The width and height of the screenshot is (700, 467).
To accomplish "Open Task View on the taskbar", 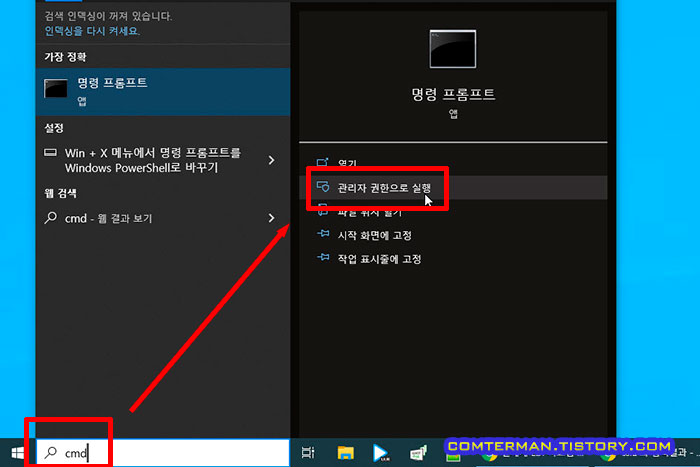I will [x=308, y=453].
